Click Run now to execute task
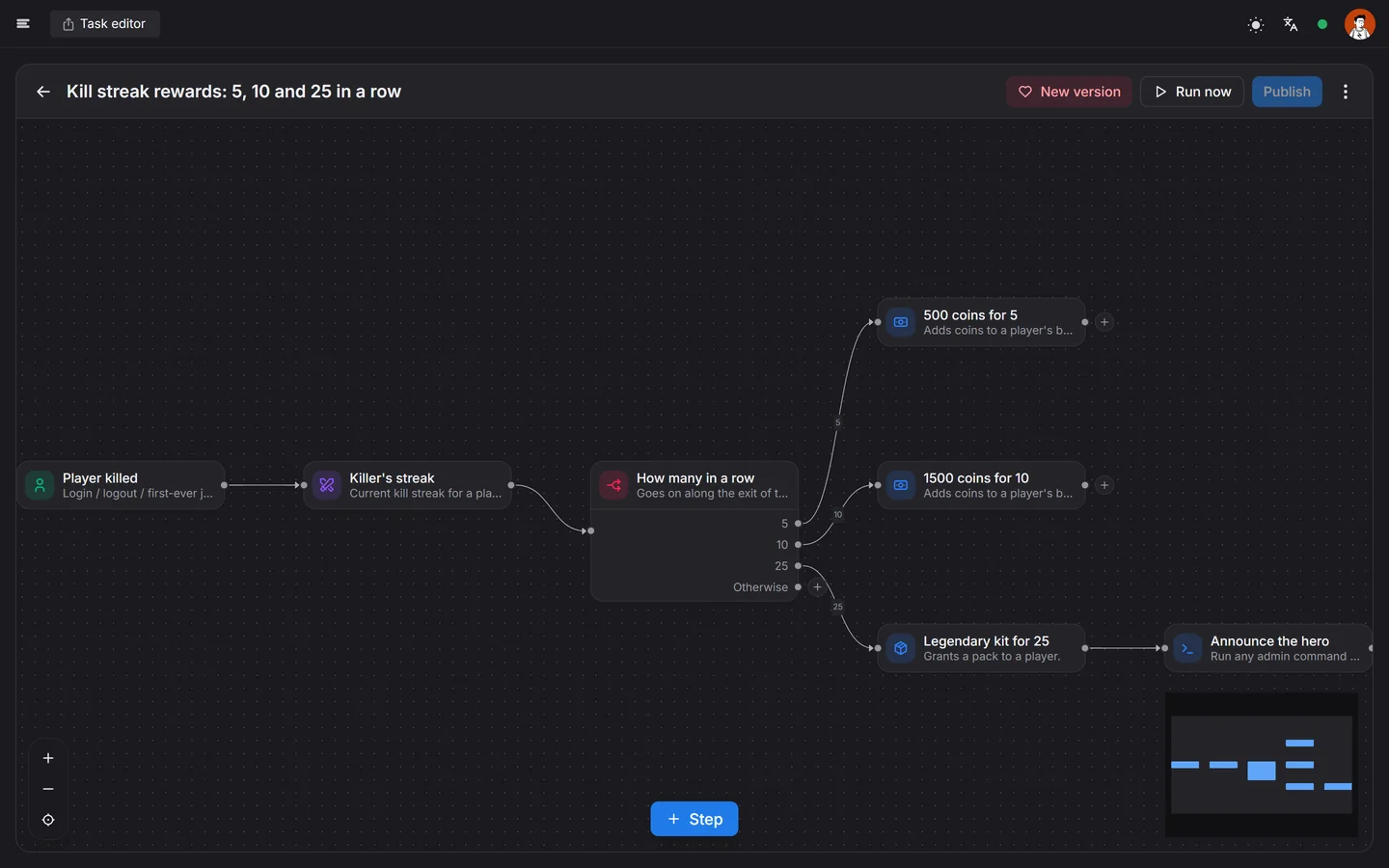The height and width of the screenshot is (868, 1389). tap(1192, 92)
